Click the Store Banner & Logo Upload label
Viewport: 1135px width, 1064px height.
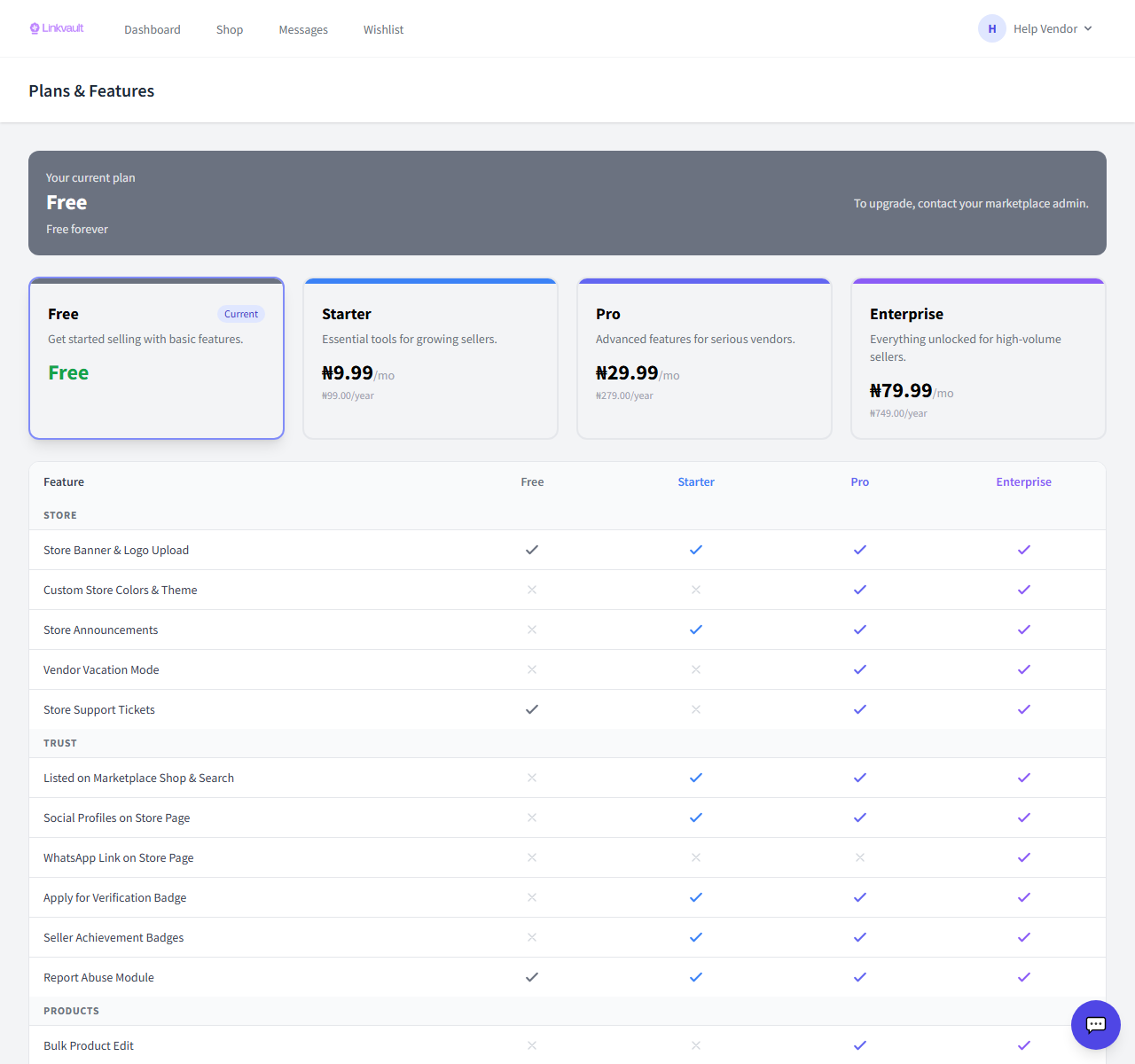click(116, 550)
